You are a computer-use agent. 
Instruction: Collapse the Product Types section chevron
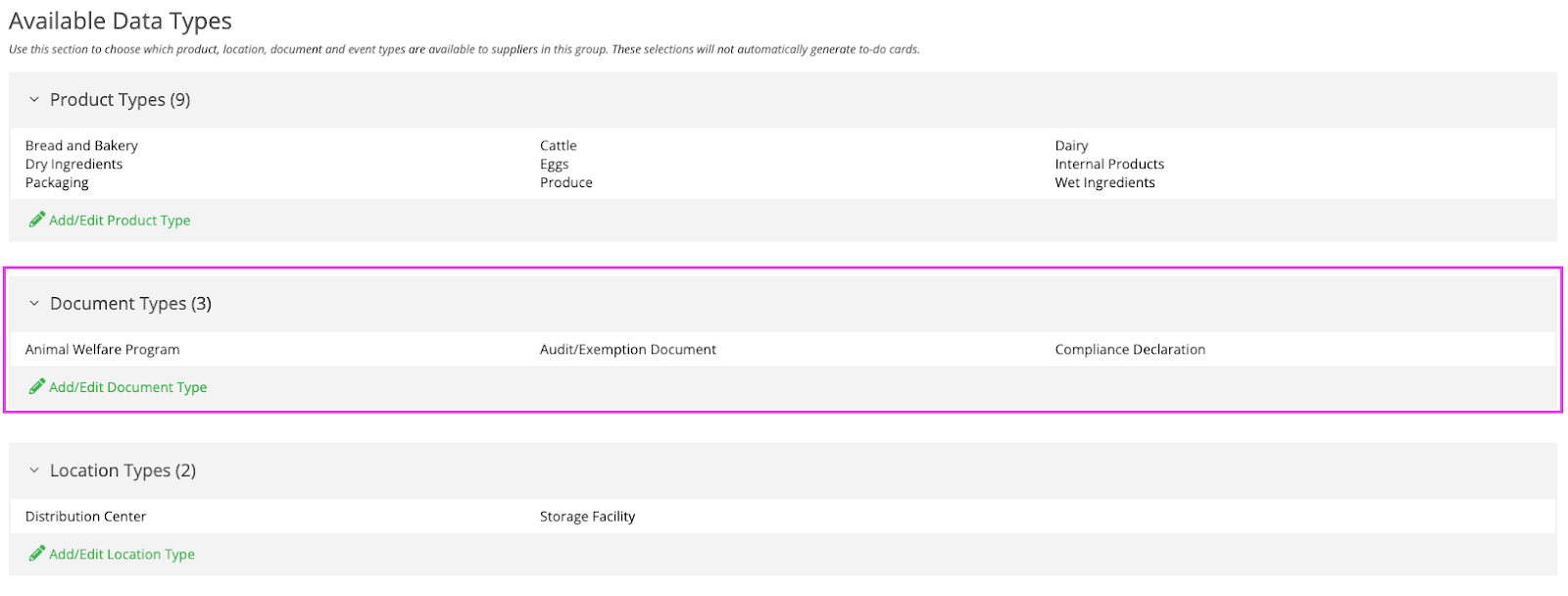coord(34,100)
